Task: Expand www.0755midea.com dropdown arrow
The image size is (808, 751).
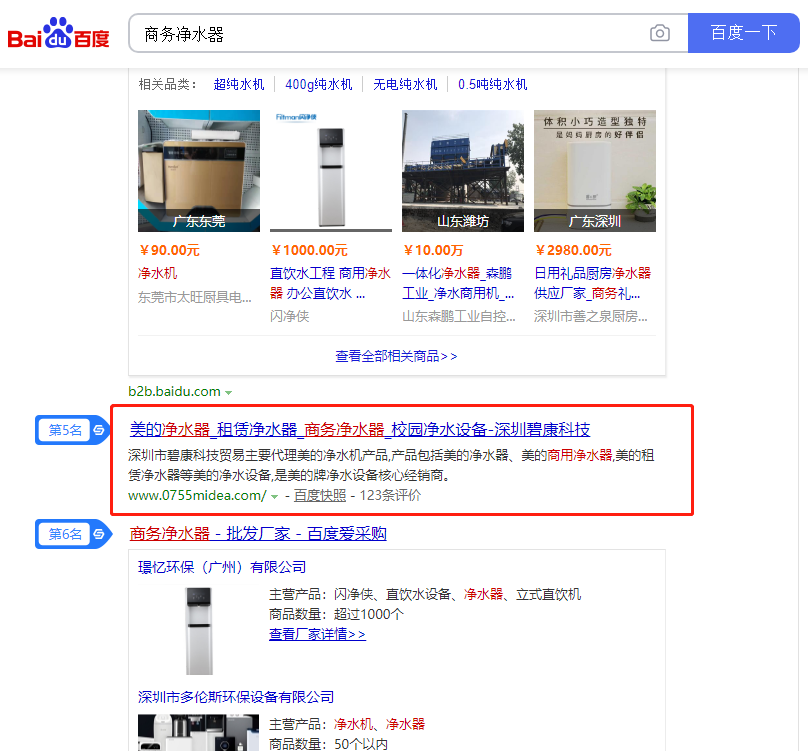Action: point(275,497)
